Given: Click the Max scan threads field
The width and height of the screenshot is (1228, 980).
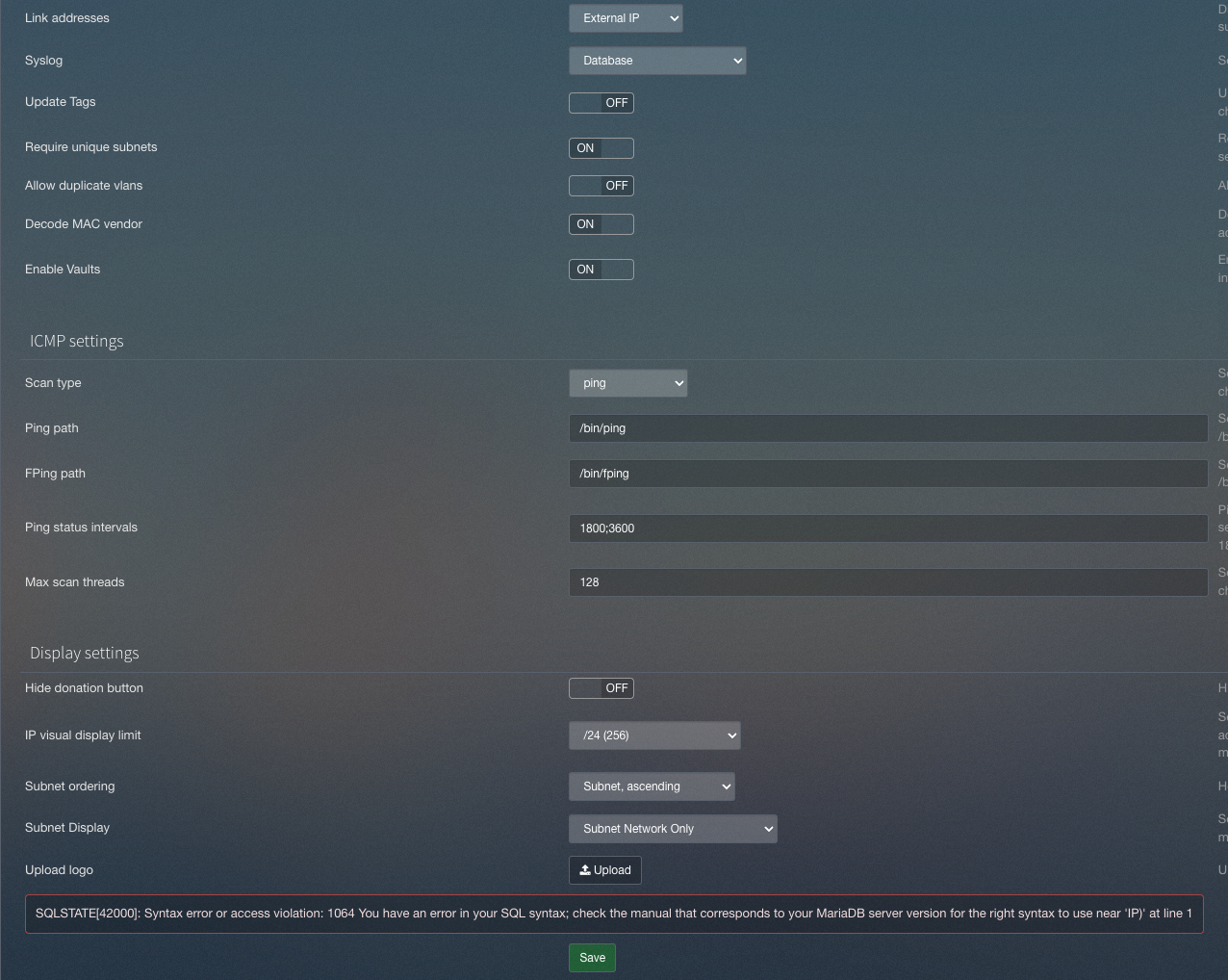Looking at the screenshot, I should [887, 581].
